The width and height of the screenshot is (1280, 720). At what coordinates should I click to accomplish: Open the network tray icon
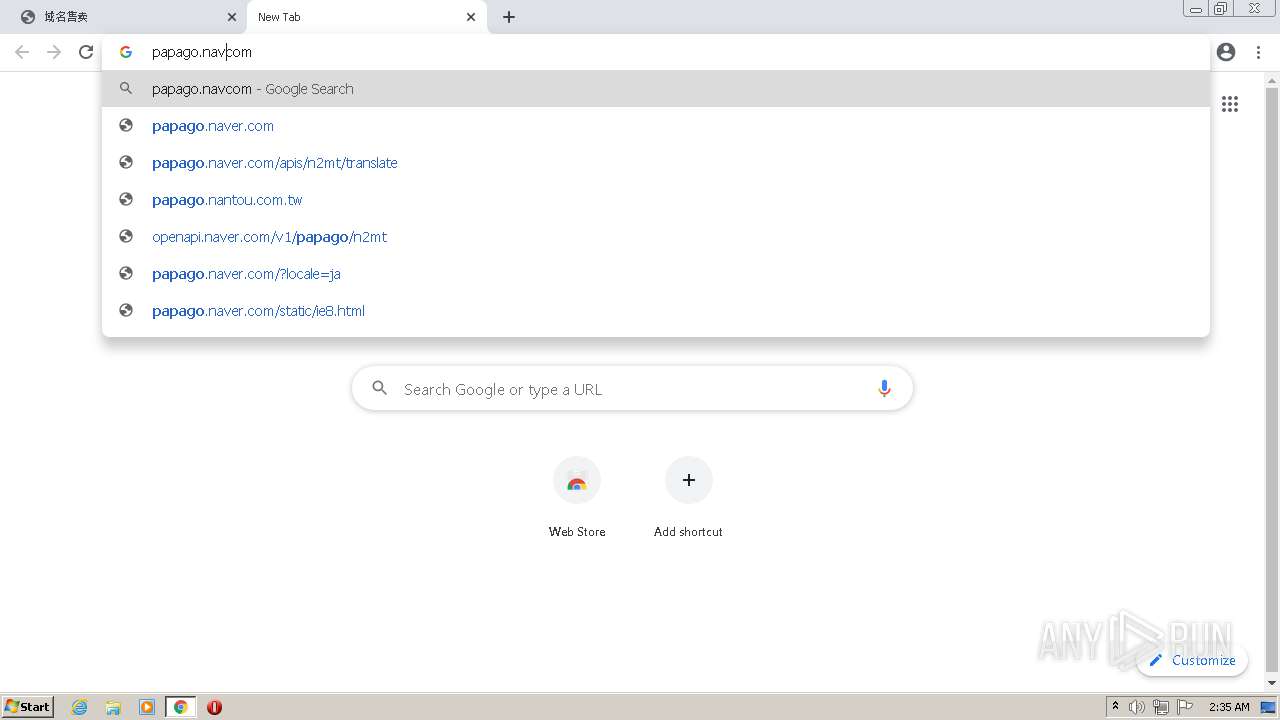click(x=1161, y=707)
